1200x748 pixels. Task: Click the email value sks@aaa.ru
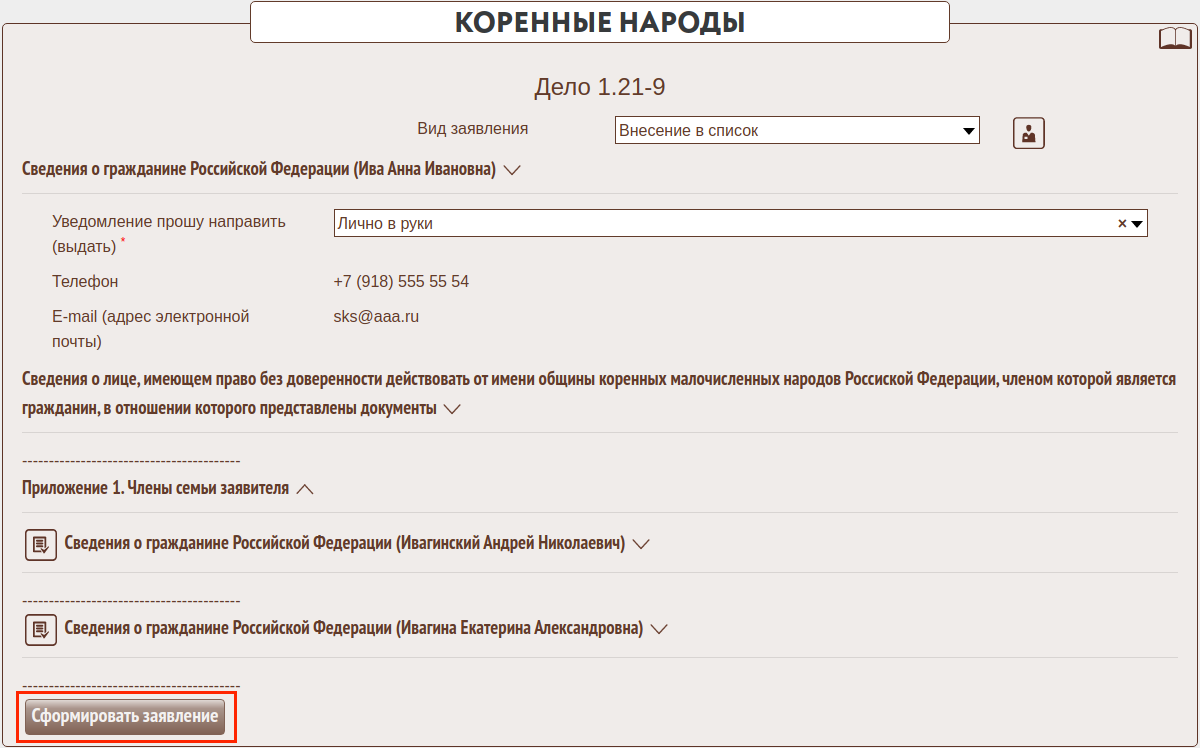pos(376,317)
